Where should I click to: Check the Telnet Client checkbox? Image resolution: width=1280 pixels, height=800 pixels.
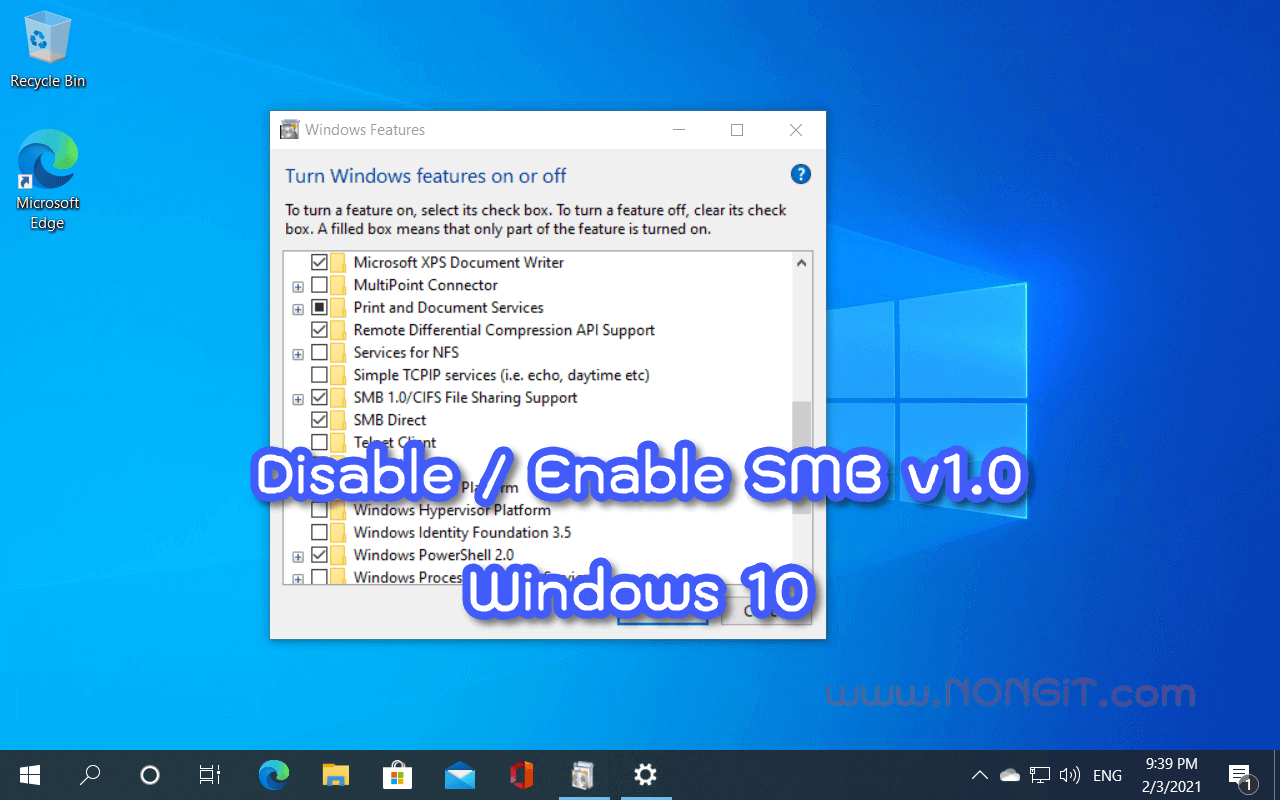coord(319,442)
